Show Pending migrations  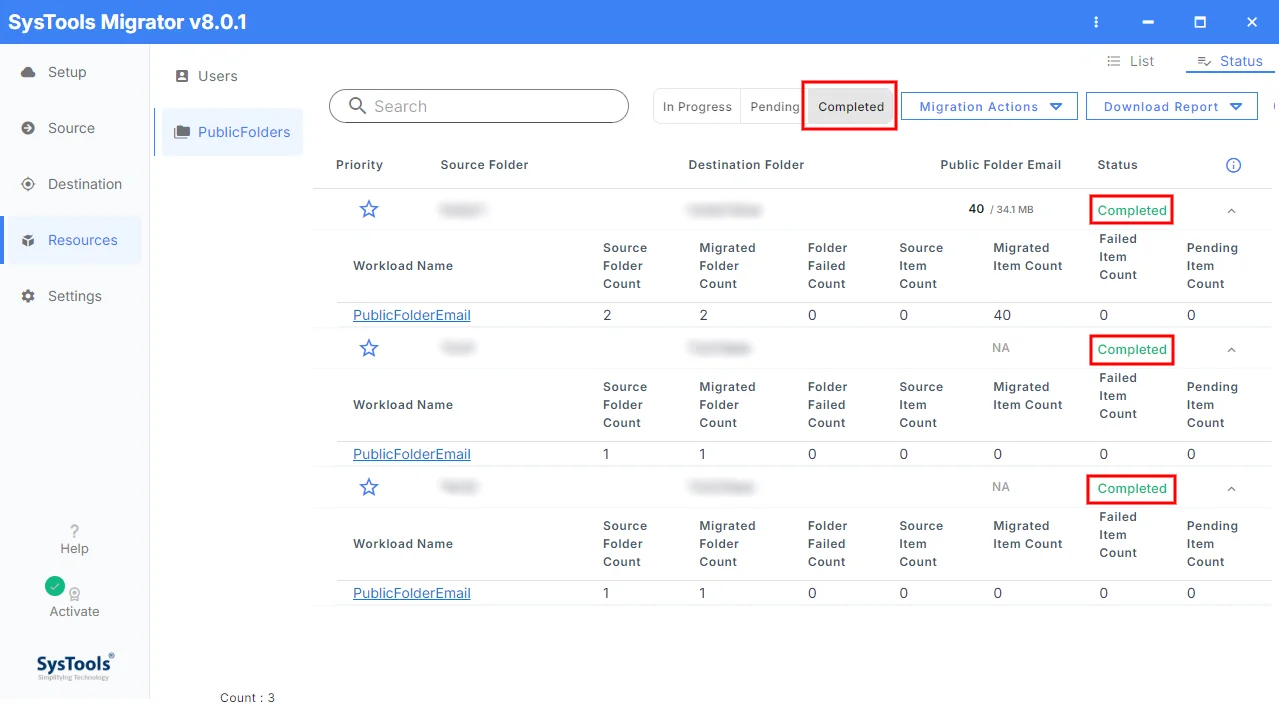coord(775,107)
